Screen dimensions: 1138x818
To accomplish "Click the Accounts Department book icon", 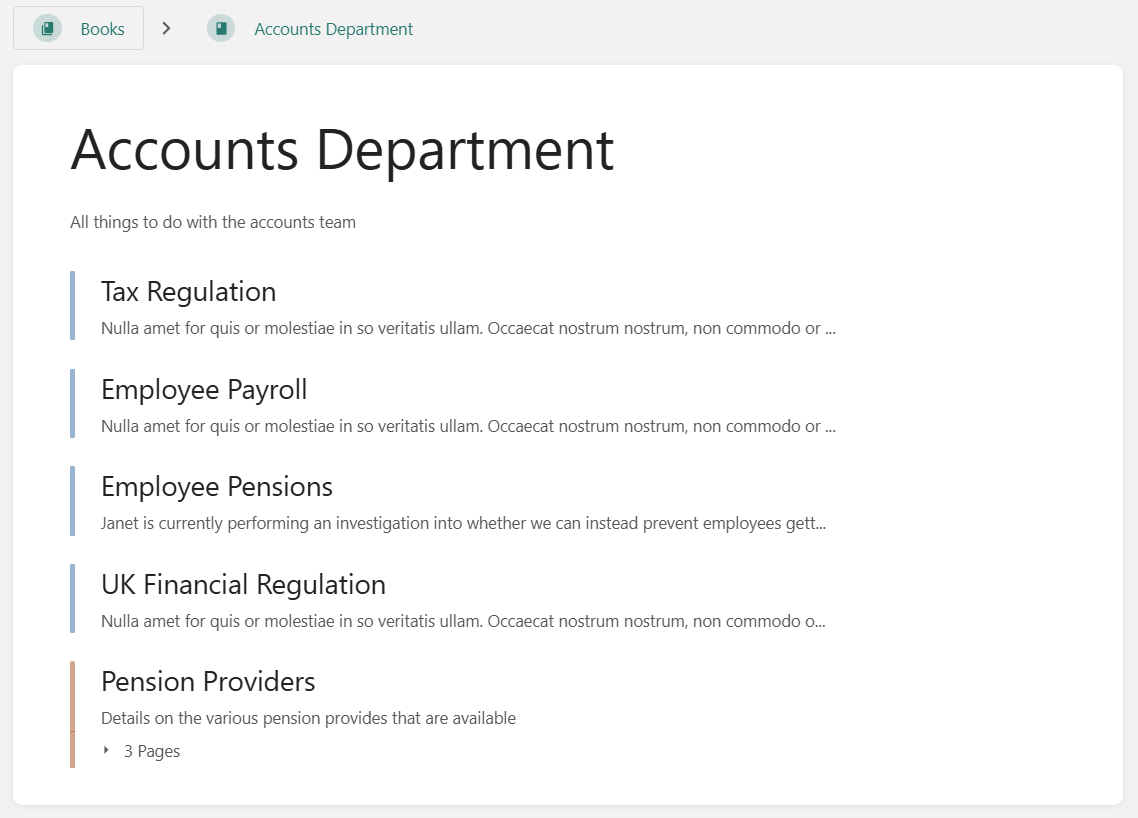I will (x=221, y=28).
